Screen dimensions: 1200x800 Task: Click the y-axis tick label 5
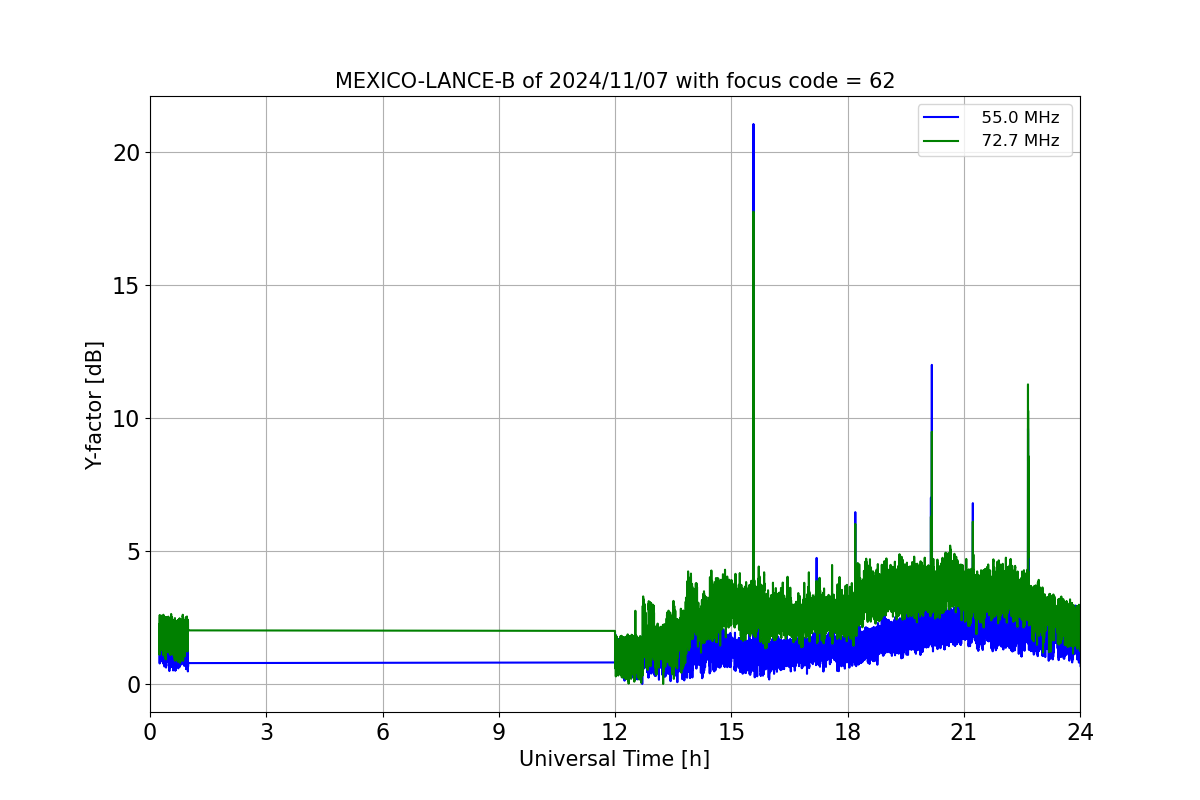[134, 551]
